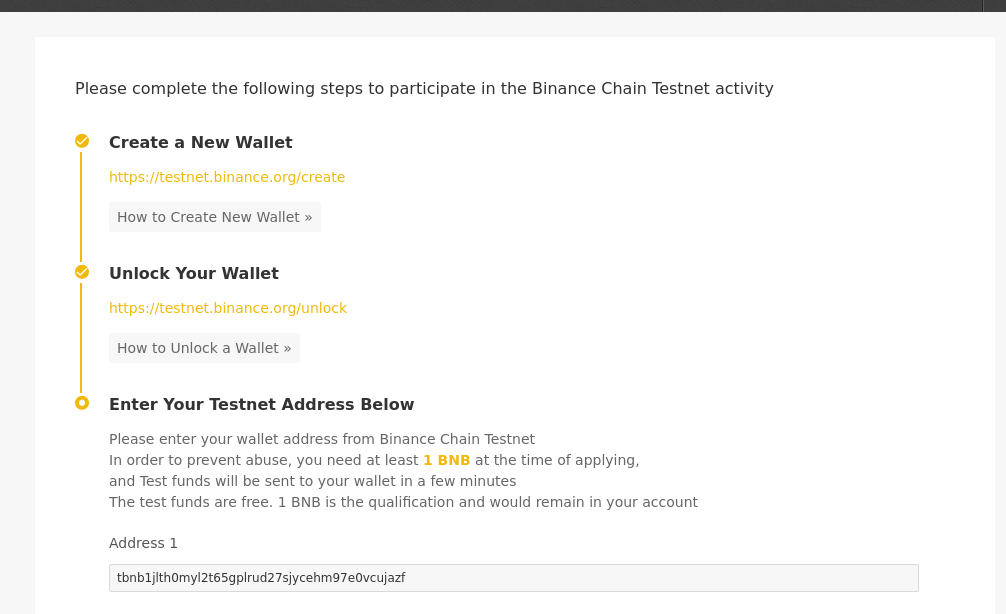Click the 'In order to prevent abuse' text
The height and width of the screenshot is (614, 1006).
pos(264,460)
